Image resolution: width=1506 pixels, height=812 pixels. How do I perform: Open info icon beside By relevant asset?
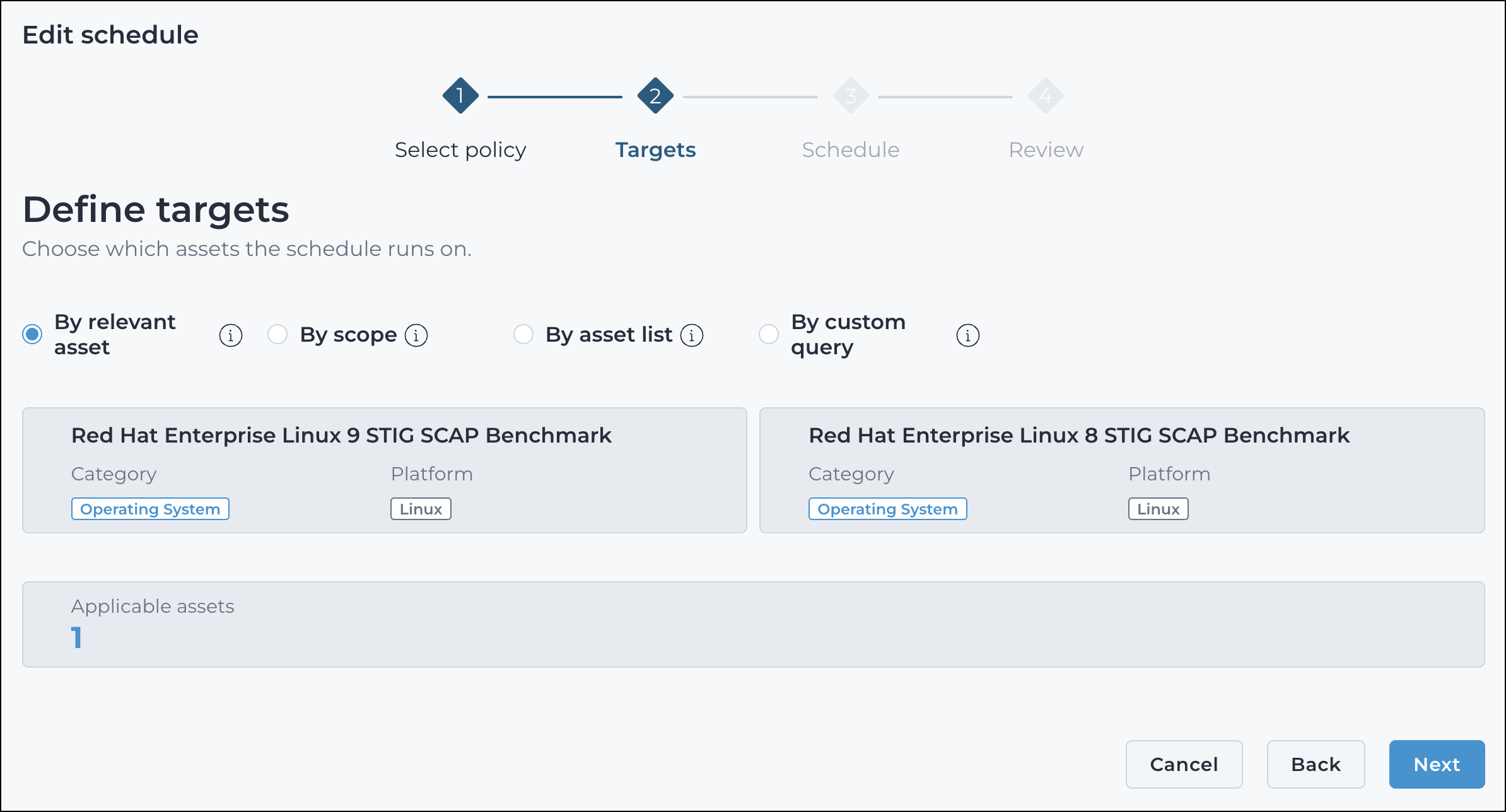[x=231, y=335]
